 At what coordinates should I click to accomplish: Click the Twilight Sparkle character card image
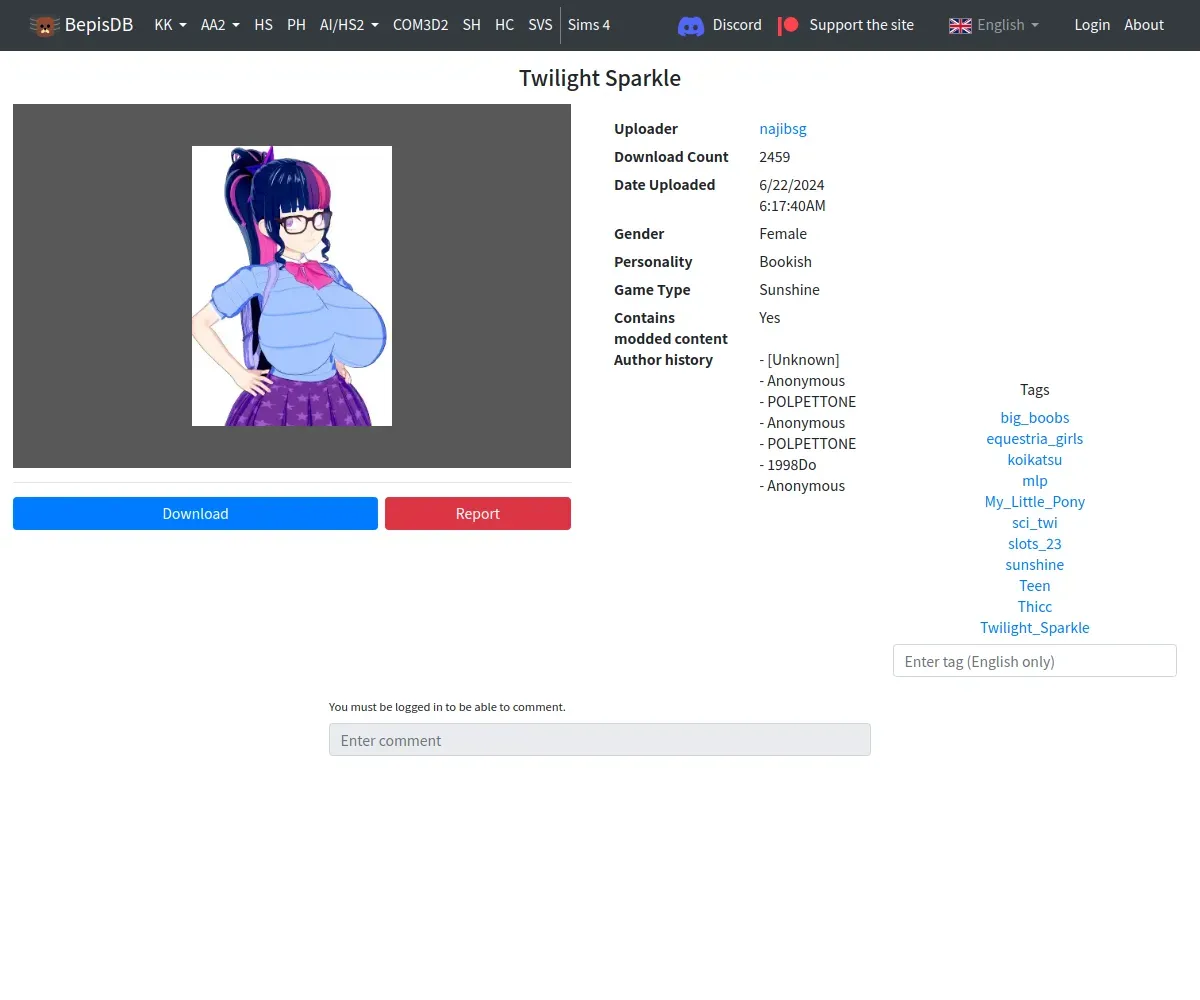tap(292, 286)
